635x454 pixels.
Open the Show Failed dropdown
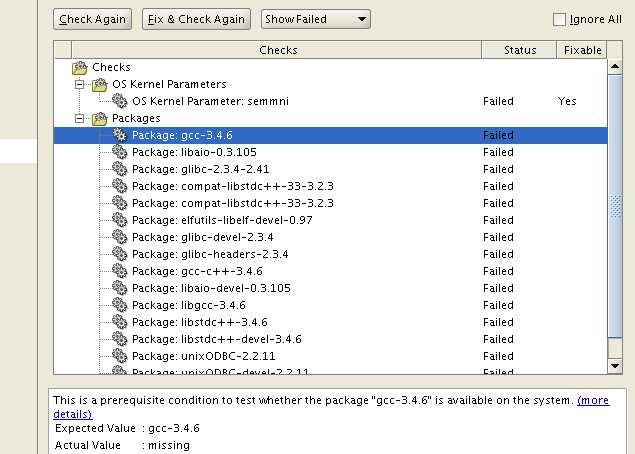pos(315,19)
